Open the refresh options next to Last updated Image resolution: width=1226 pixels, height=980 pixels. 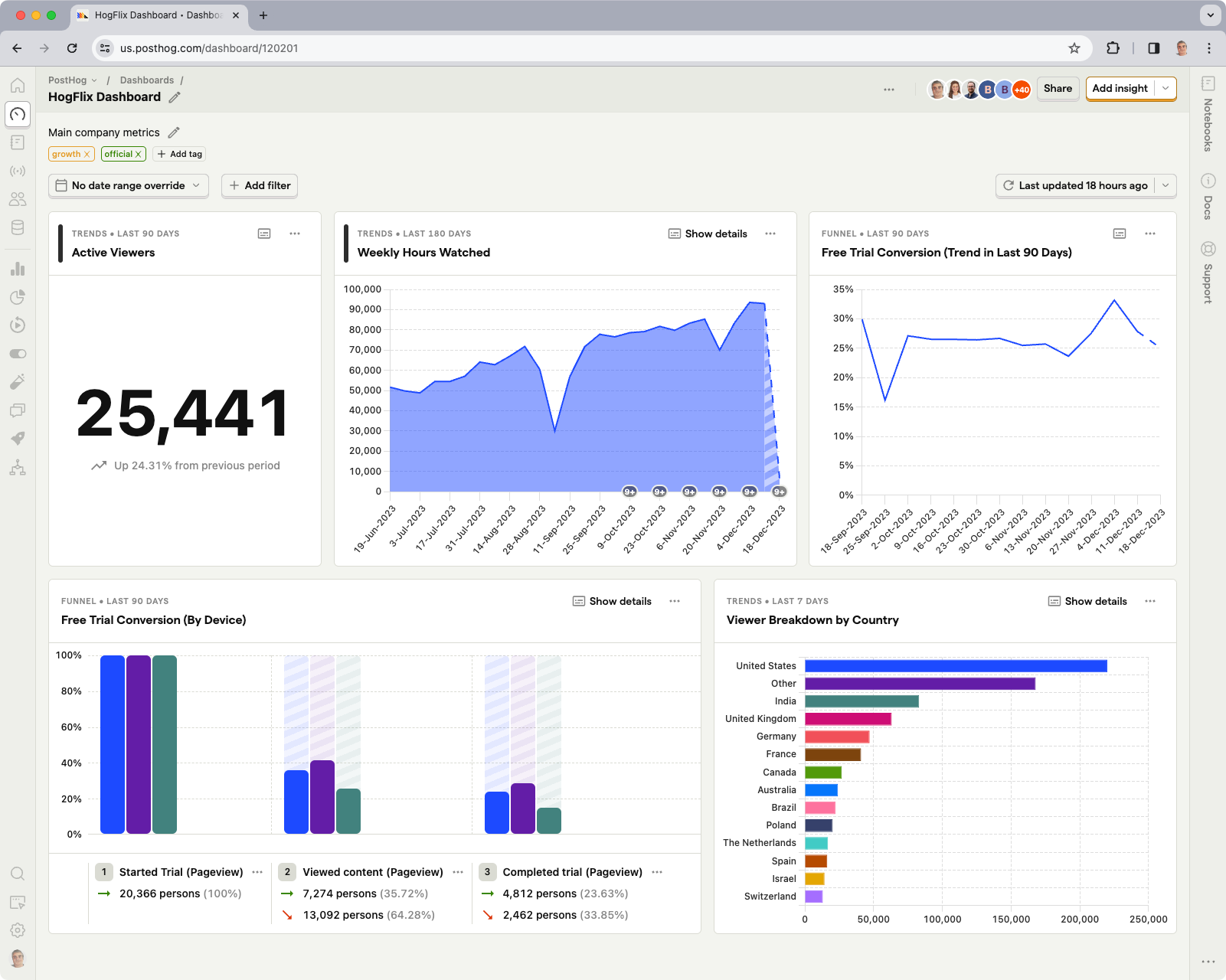[1166, 185]
